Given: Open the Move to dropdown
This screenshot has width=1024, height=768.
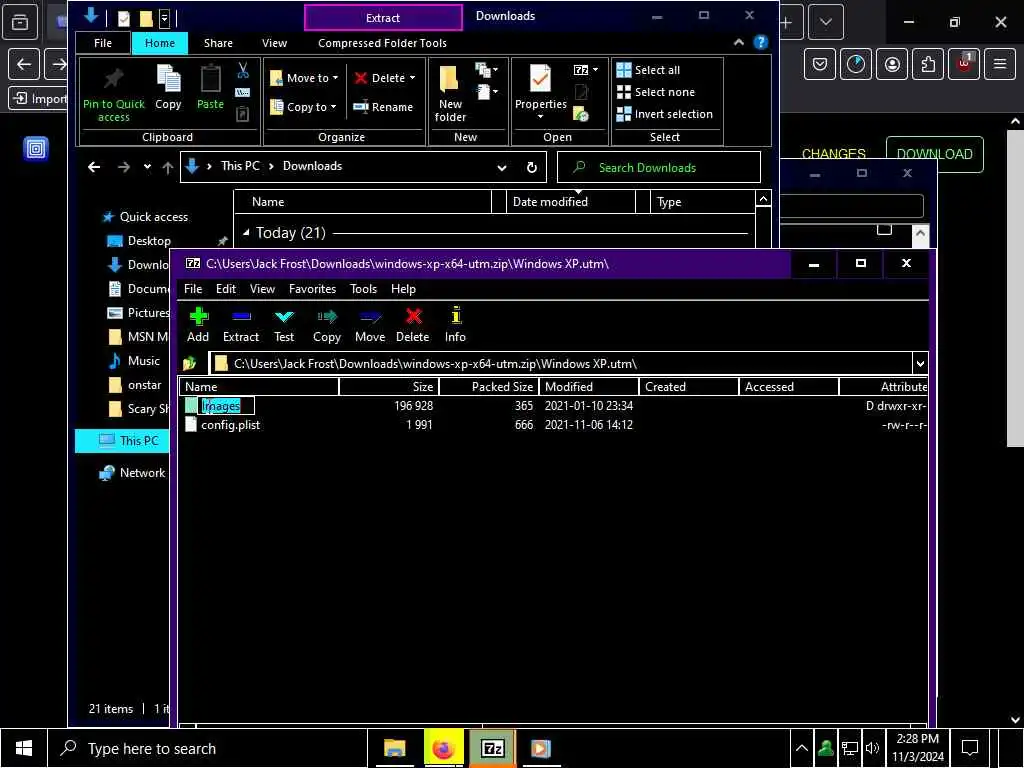Looking at the screenshot, I should pos(304,78).
